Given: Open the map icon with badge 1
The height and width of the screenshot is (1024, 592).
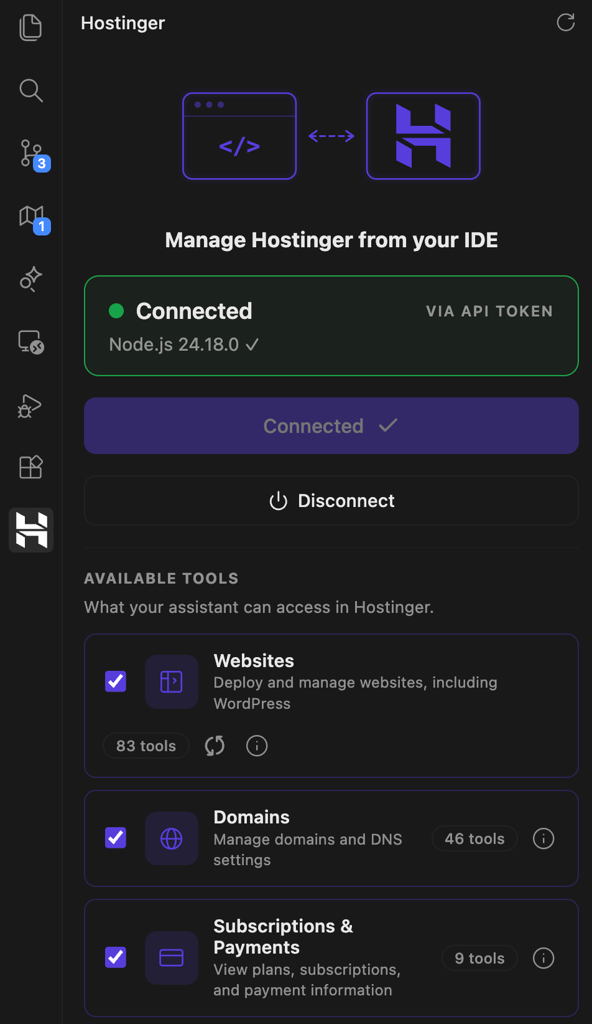Looking at the screenshot, I should click(x=33, y=218).
